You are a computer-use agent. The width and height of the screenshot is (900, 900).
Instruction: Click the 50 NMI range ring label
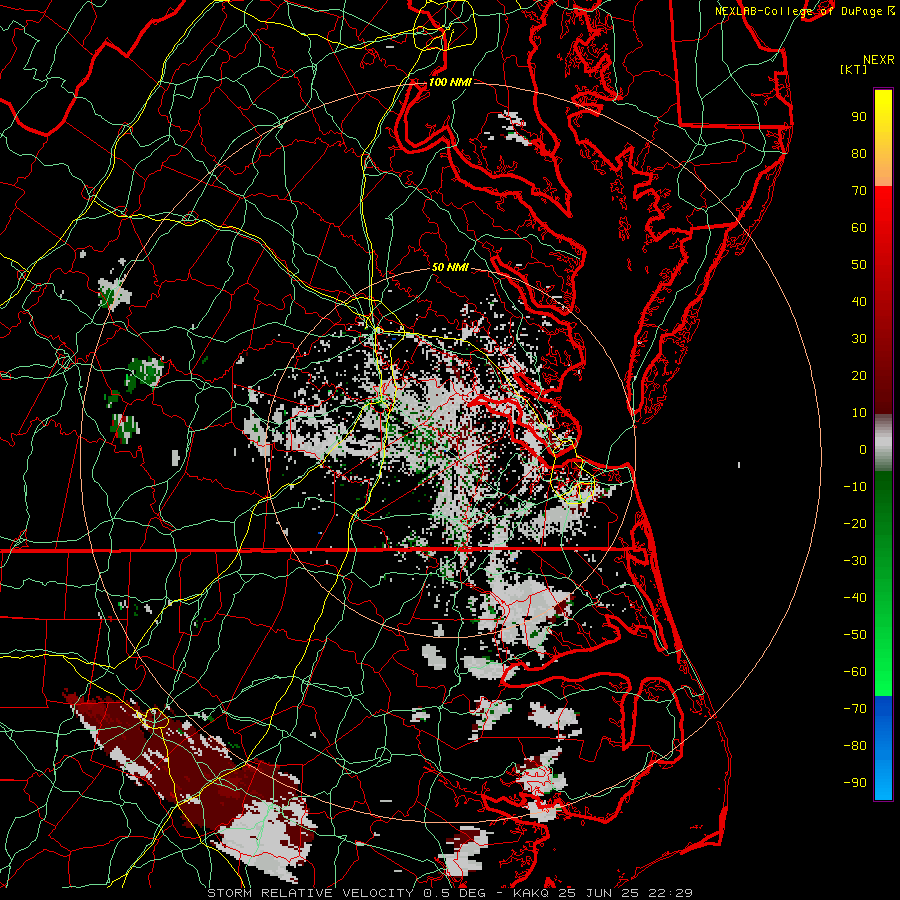click(x=450, y=267)
